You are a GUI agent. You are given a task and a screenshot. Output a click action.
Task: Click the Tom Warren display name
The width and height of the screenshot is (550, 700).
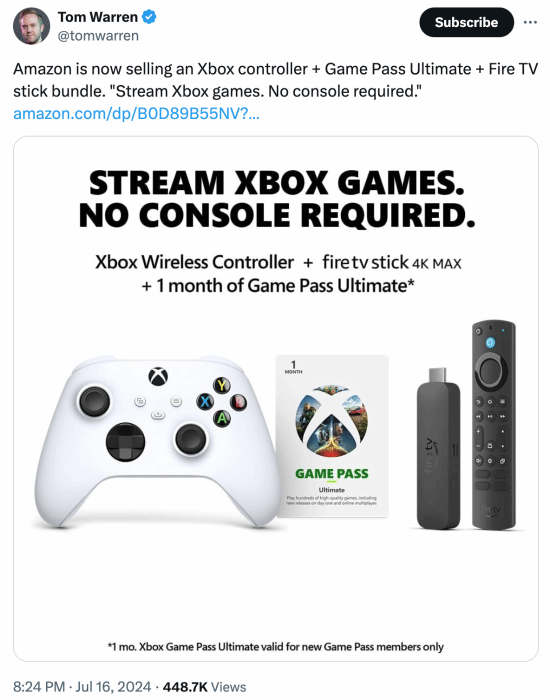pyautogui.click(x=98, y=17)
